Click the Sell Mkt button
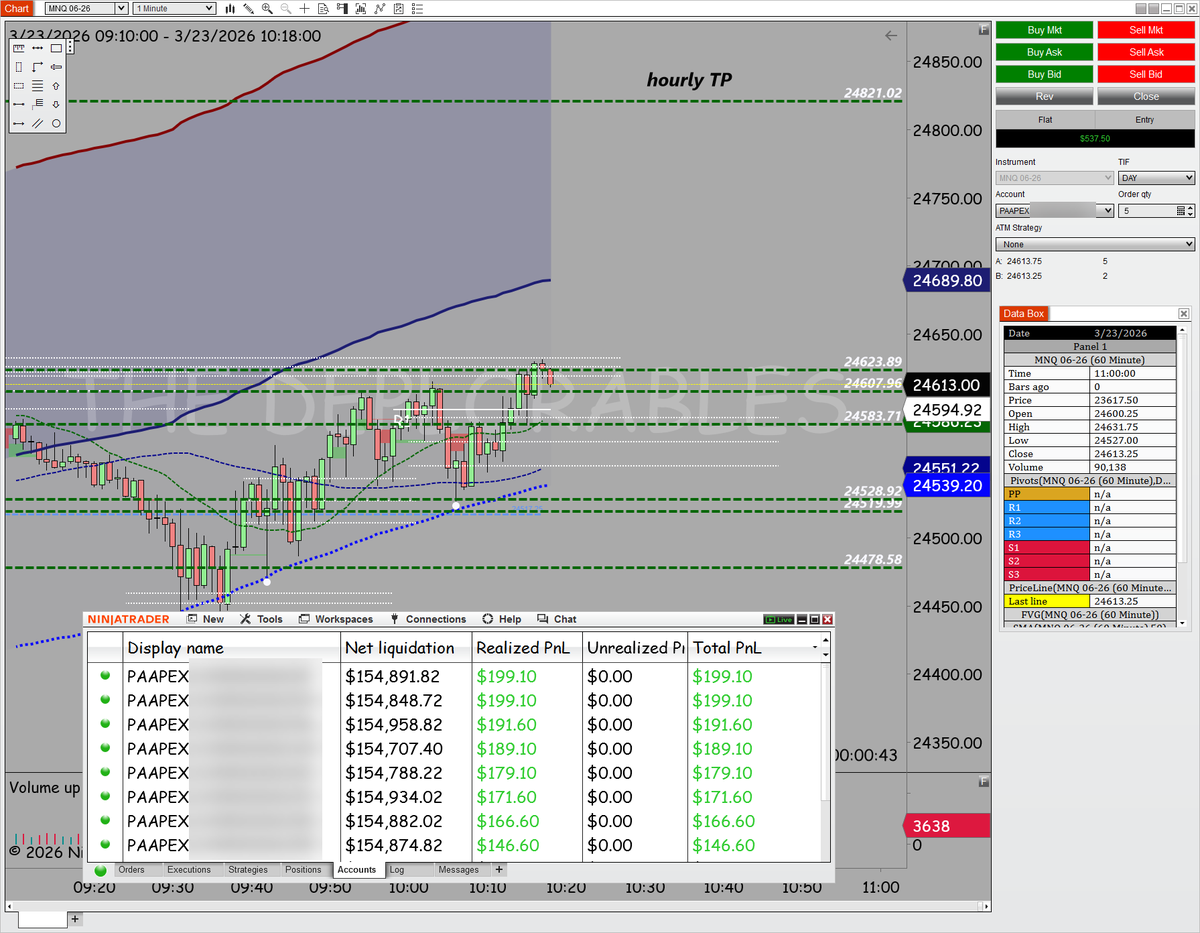Screen dimensions: 1200x933 coord(1146,30)
